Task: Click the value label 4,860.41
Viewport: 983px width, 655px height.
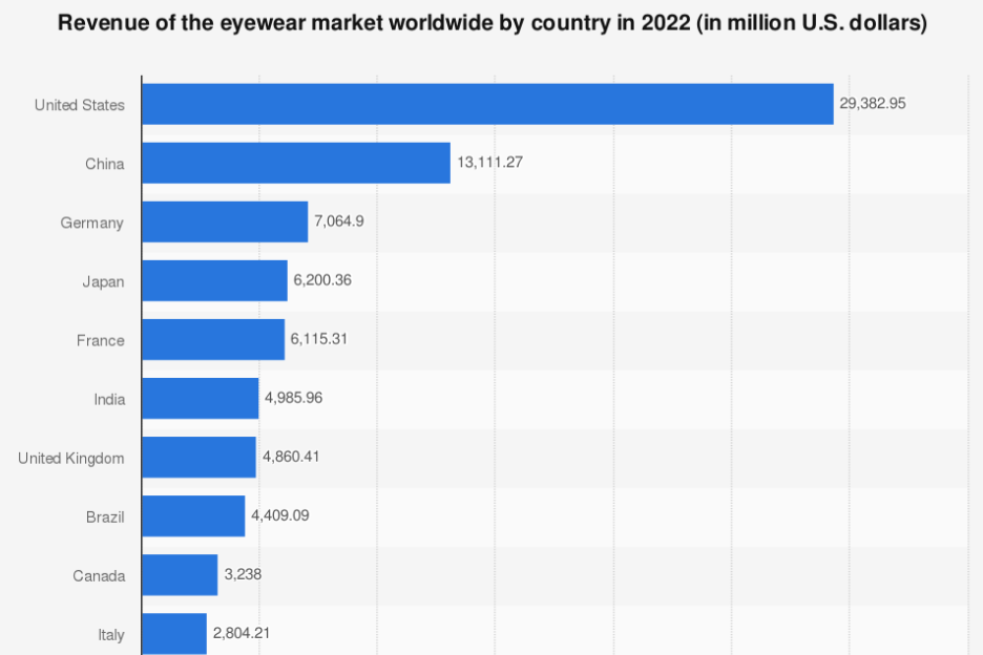Action: 291,457
